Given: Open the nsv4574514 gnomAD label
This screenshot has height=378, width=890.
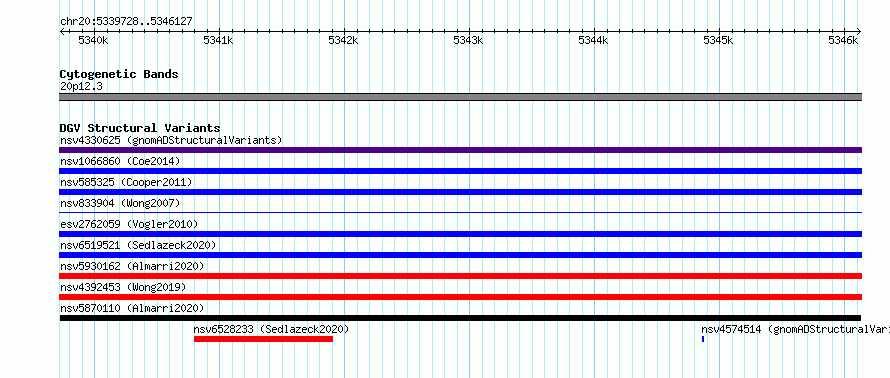Looking at the screenshot, I should click(795, 329).
